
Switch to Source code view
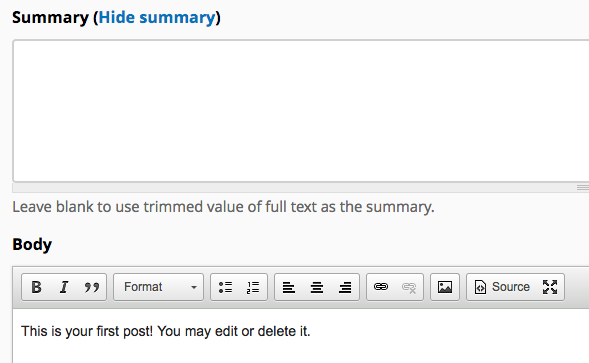click(x=501, y=287)
